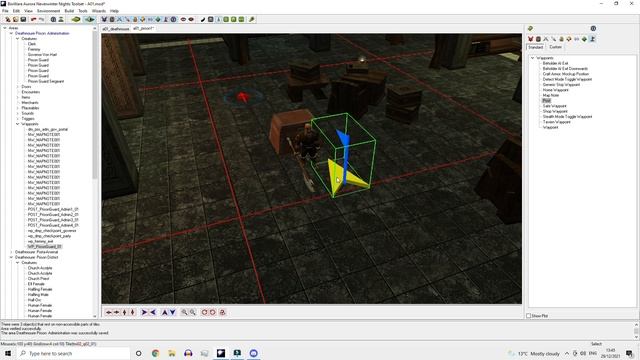Select Prison Guard Sergeant in the creature tree
The image size is (640, 360).
(46, 81)
